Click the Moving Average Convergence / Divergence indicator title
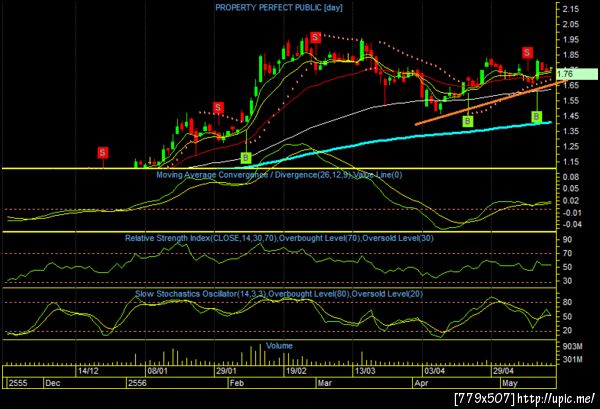 tap(279, 175)
